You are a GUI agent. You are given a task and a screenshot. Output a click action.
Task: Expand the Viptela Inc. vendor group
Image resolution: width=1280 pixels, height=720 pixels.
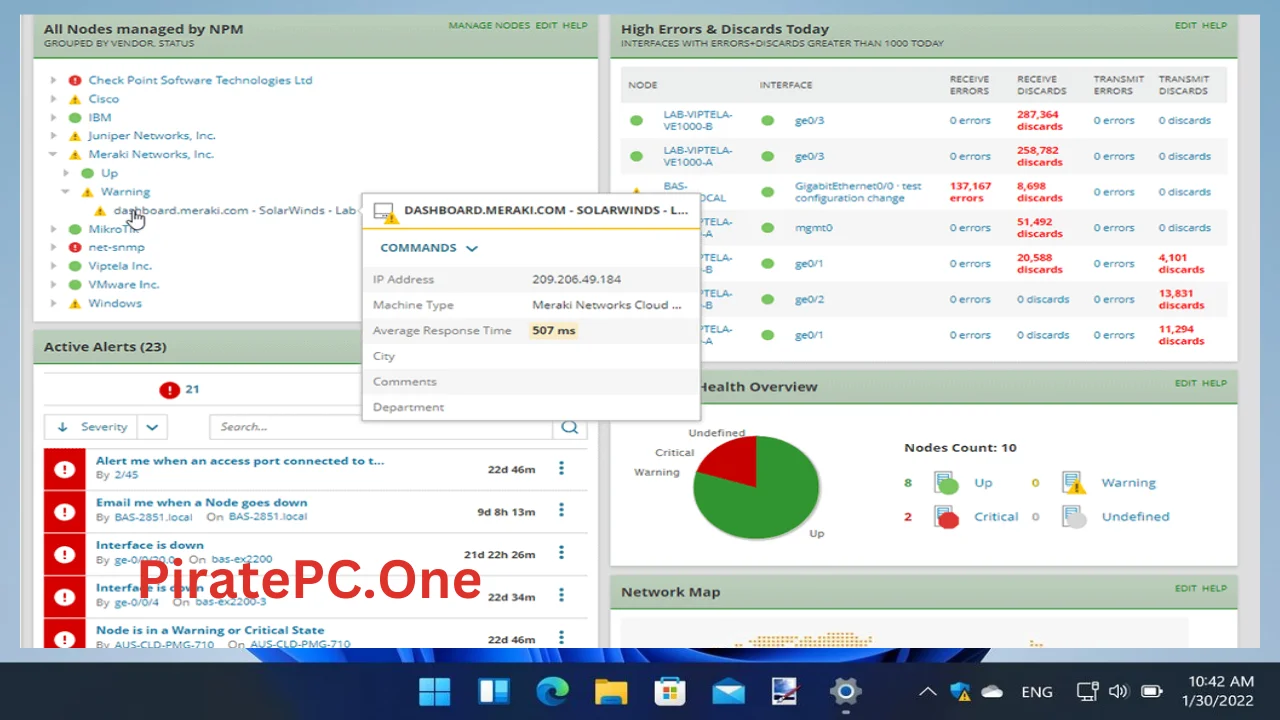coord(53,266)
